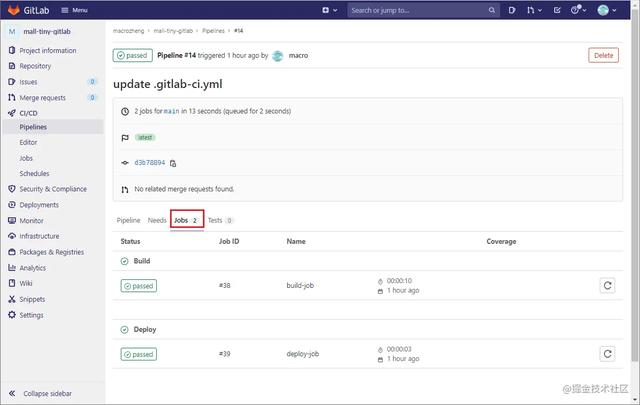Open Issues in sidebar
This screenshot has width=640, height=405.
pos(28,82)
